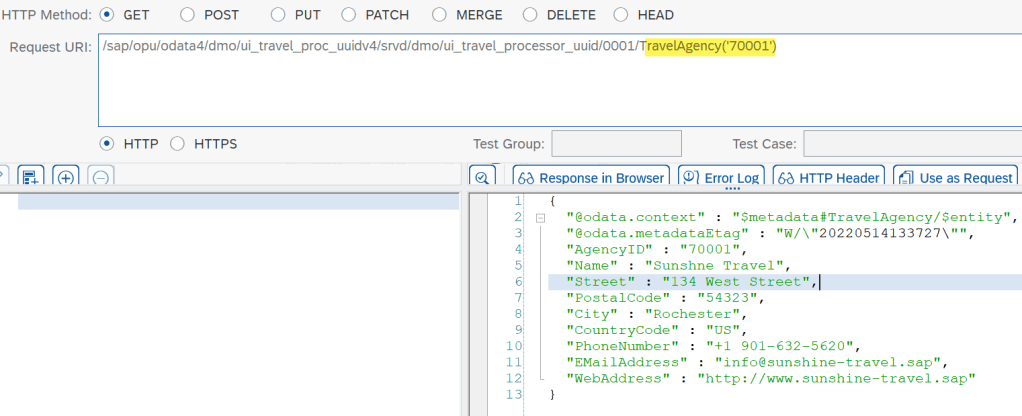The height and width of the screenshot is (416, 1022).
Task: Show the HTTP Header
Action: coord(829,178)
